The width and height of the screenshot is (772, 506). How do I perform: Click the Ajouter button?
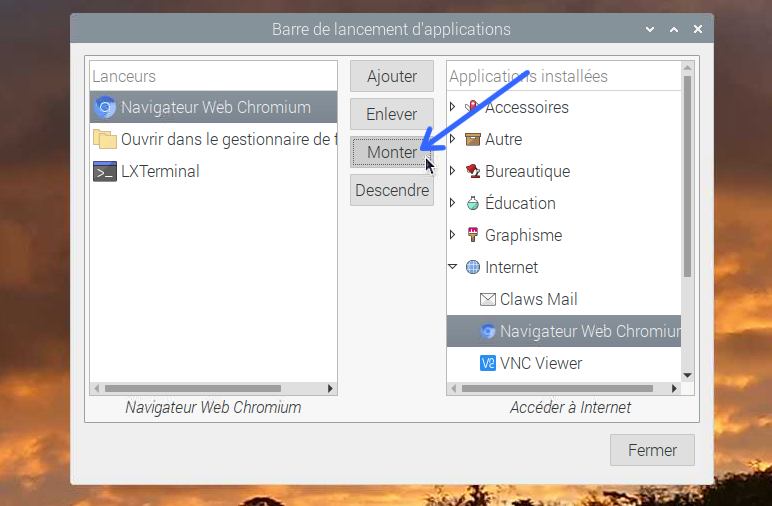[392, 76]
